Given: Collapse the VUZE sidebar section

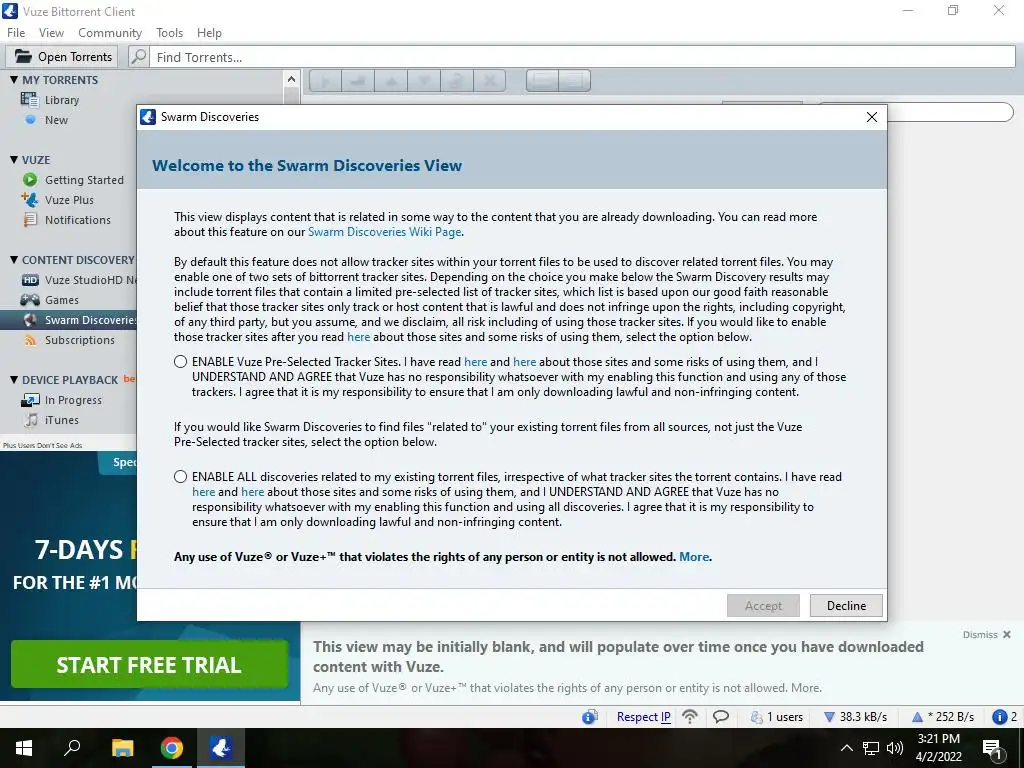Looking at the screenshot, I should pos(14,159).
